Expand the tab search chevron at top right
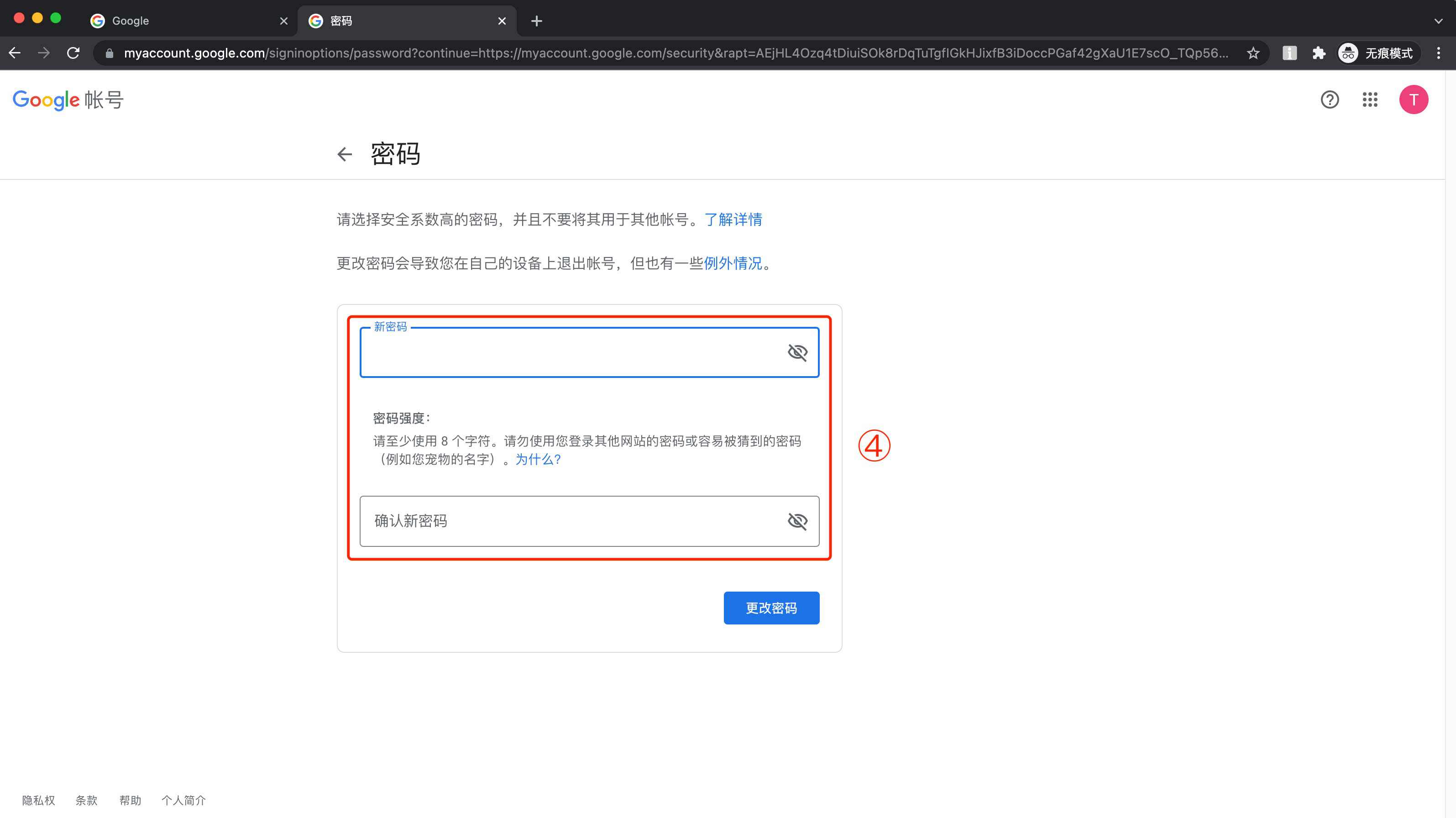Viewport: 1456px width, 818px height. click(1439, 21)
